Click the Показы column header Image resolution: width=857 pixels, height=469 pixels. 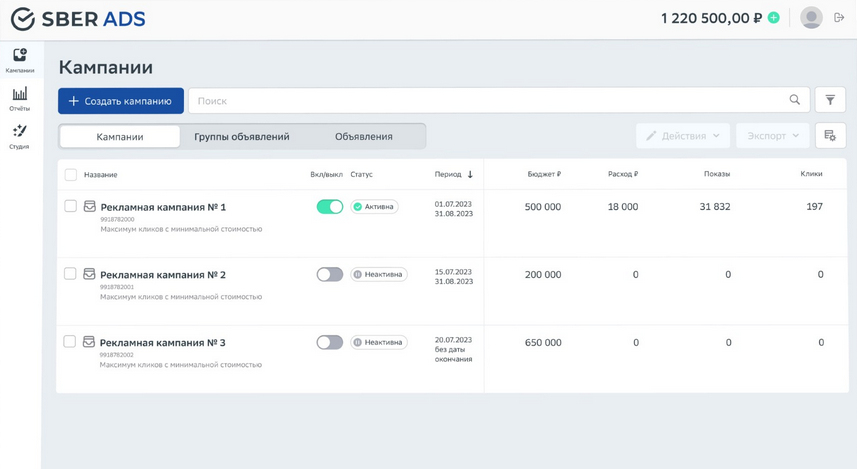click(717, 174)
